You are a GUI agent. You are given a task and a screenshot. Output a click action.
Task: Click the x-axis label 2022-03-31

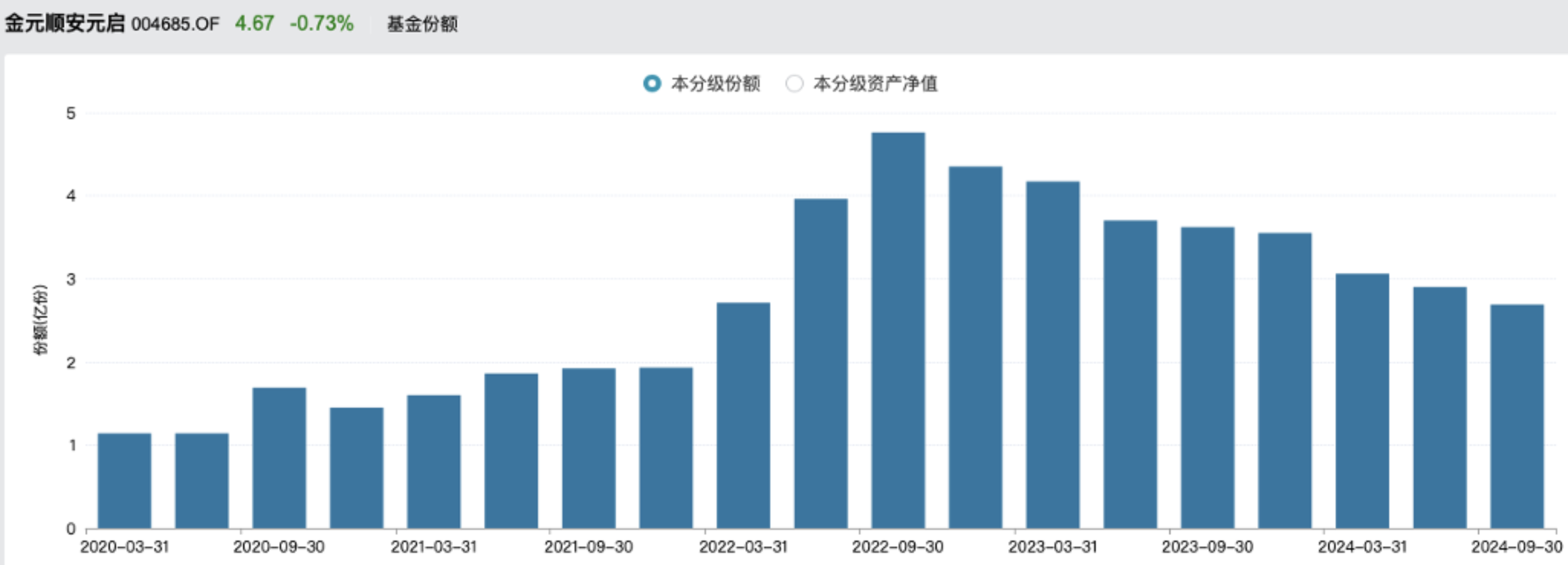(x=744, y=547)
